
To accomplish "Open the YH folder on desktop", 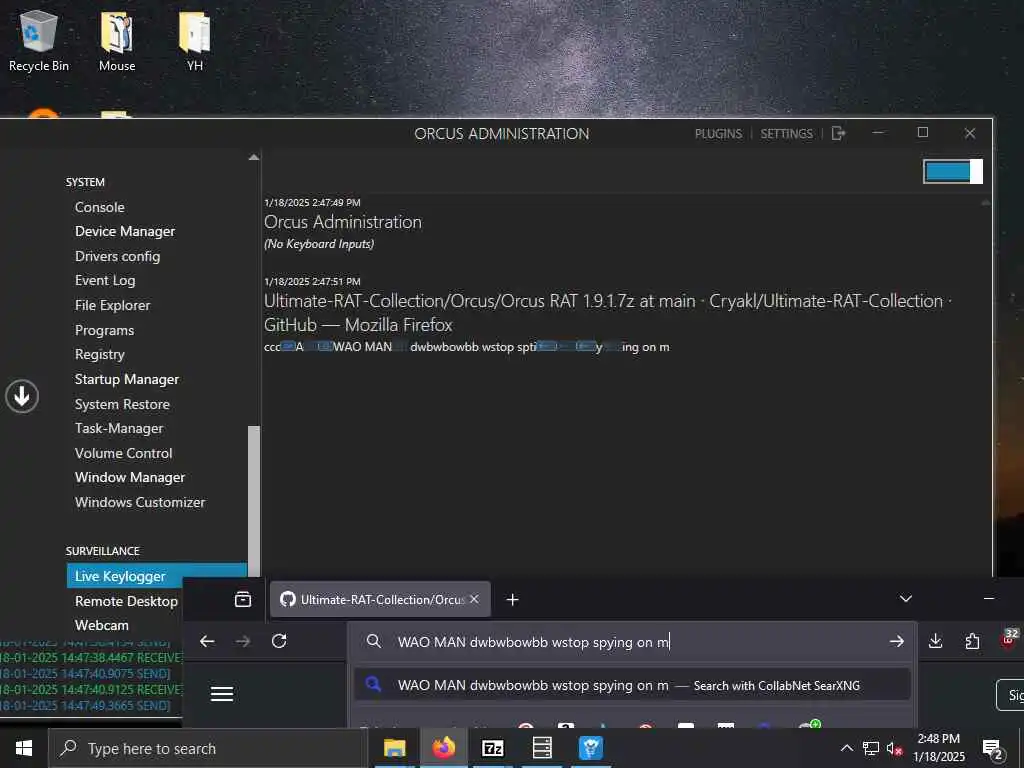I will pos(195,40).
